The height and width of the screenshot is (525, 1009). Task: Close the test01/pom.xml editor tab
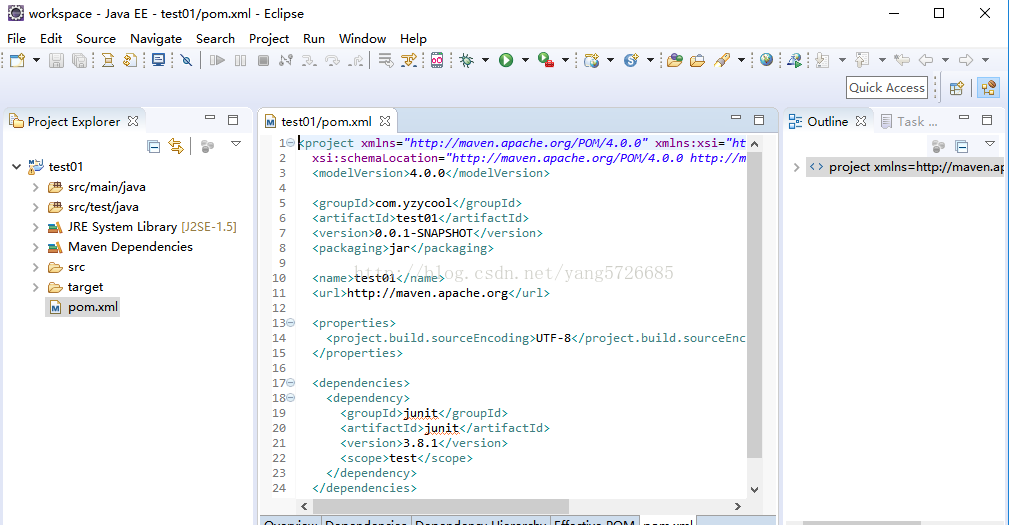coord(385,121)
